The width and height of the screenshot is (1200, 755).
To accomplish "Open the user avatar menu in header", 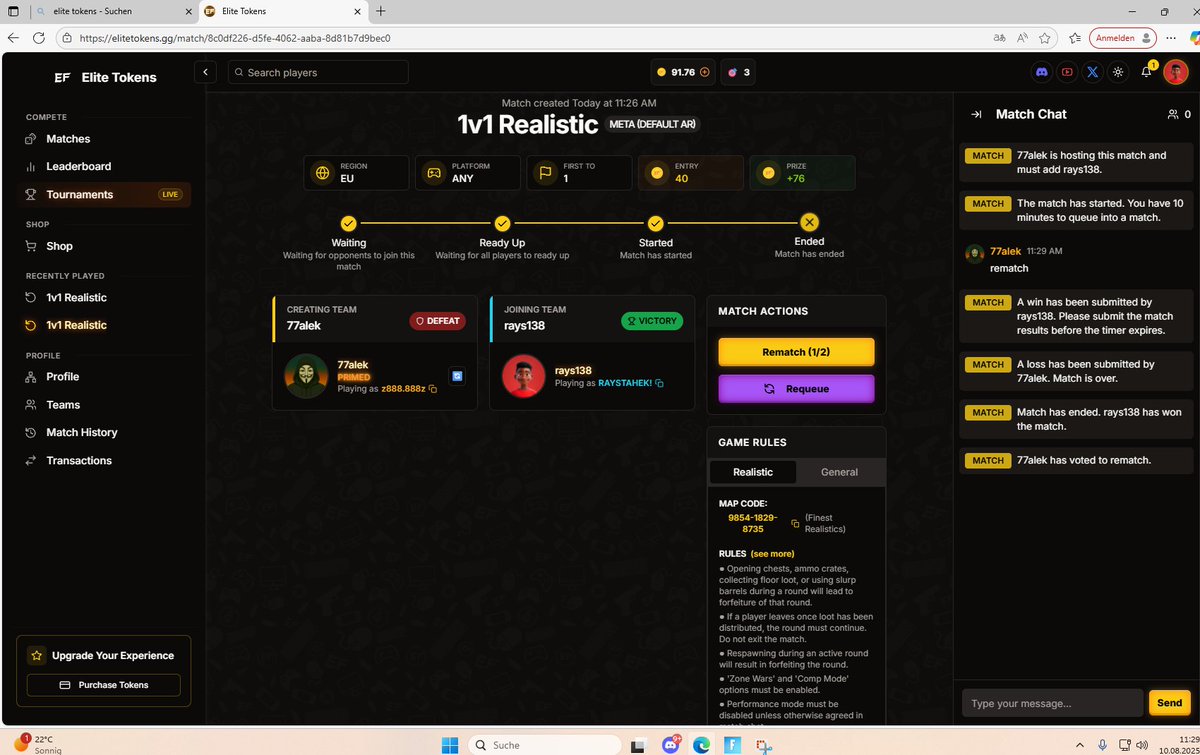I will pyautogui.click(x=1176, y=72).
